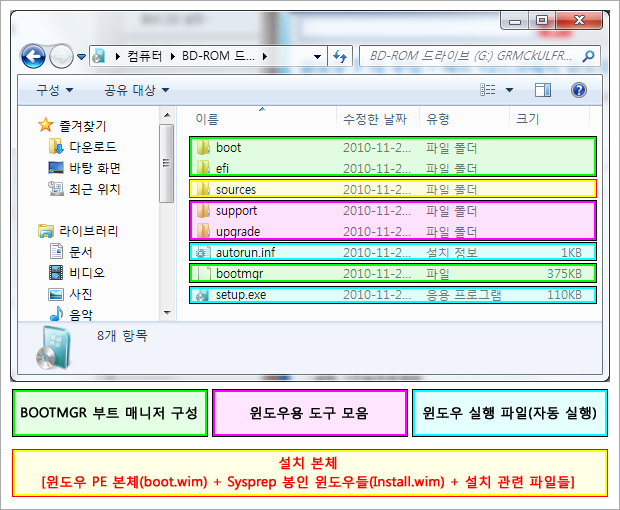Viewport: 620px width, 510px height.
Task: Select the sources folder icon
Action: point(203,189)
